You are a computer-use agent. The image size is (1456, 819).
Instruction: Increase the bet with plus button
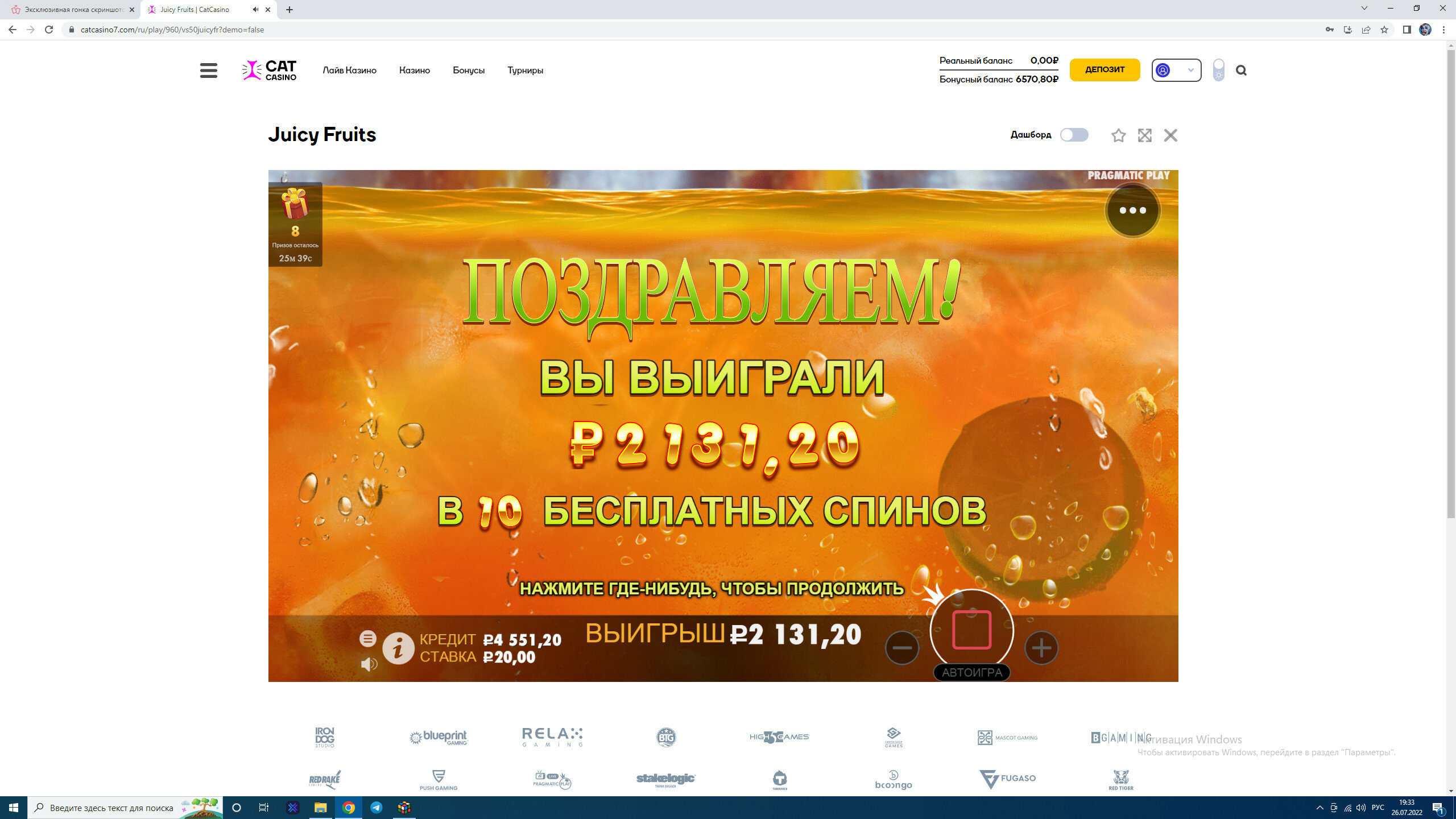(x=1041, y=648)
